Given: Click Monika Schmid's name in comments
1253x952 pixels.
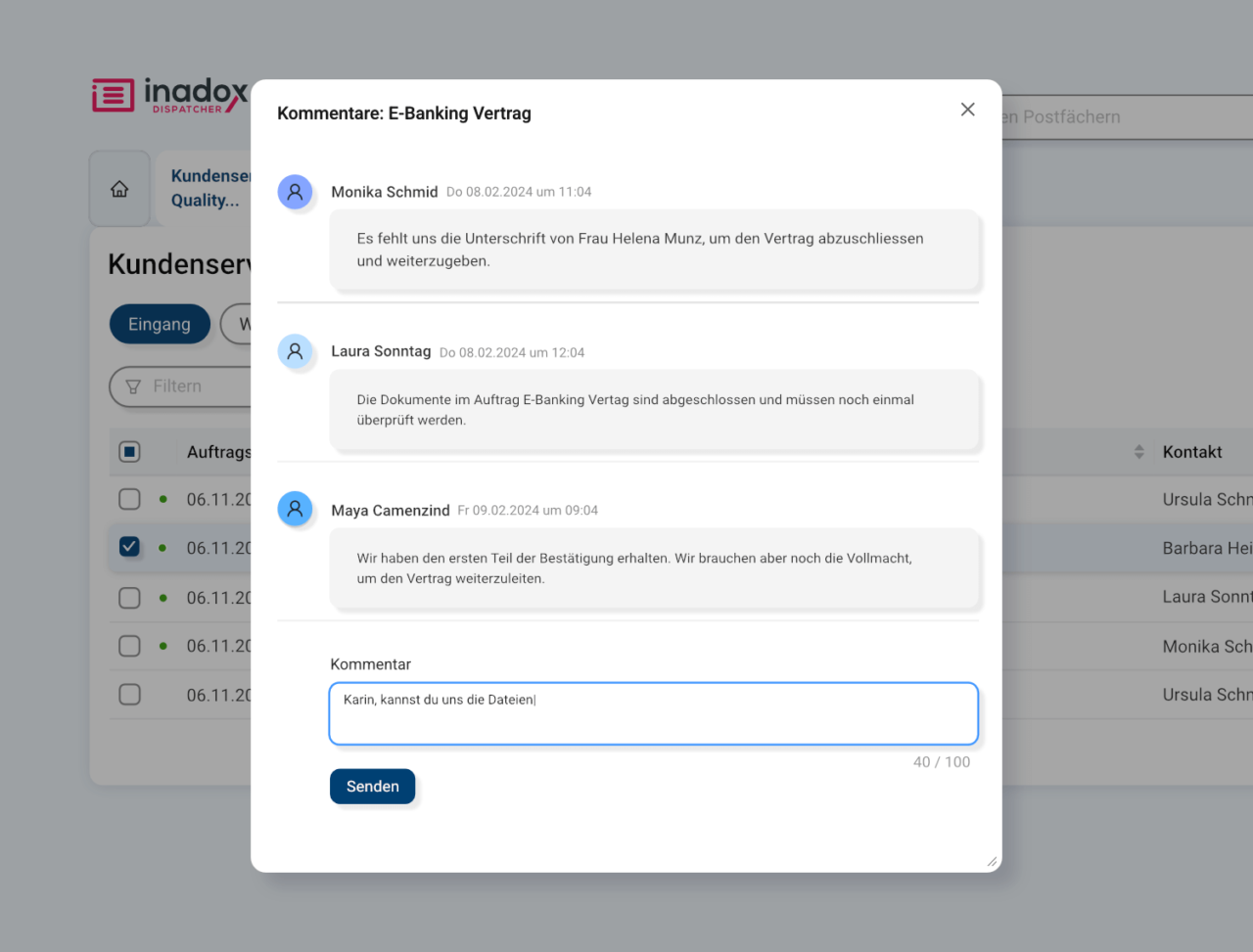Looking at the screenshot, I should coord(385,192).
